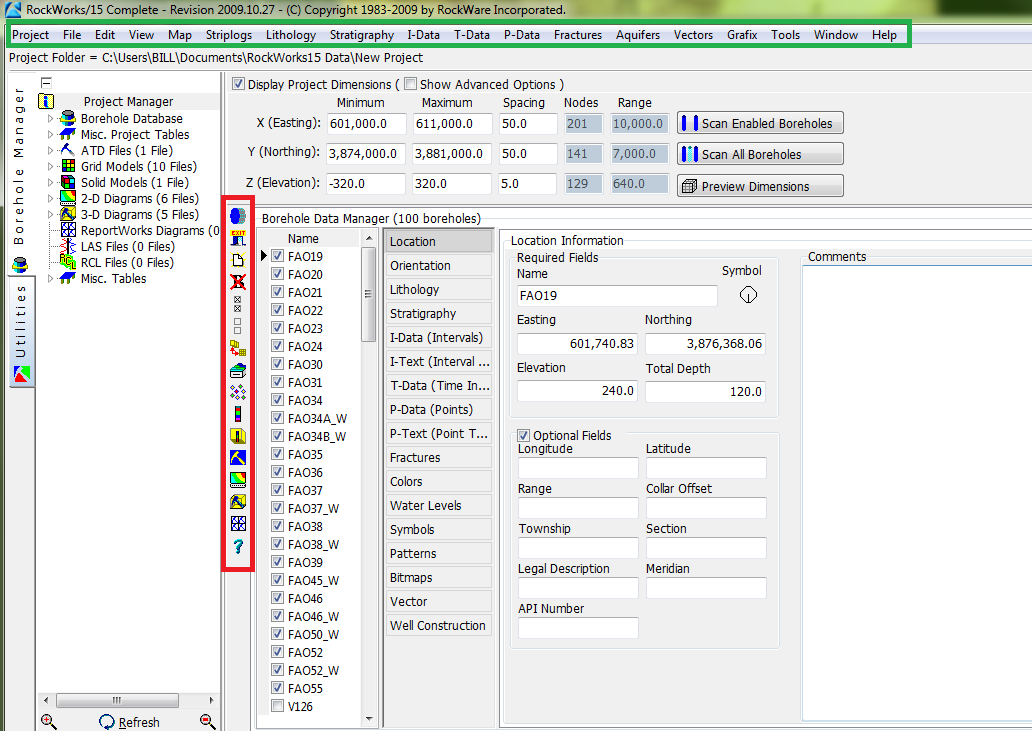
Task: Click the rainbow 2-D diagram toolbar icon
Action: (x=238, y=479)
